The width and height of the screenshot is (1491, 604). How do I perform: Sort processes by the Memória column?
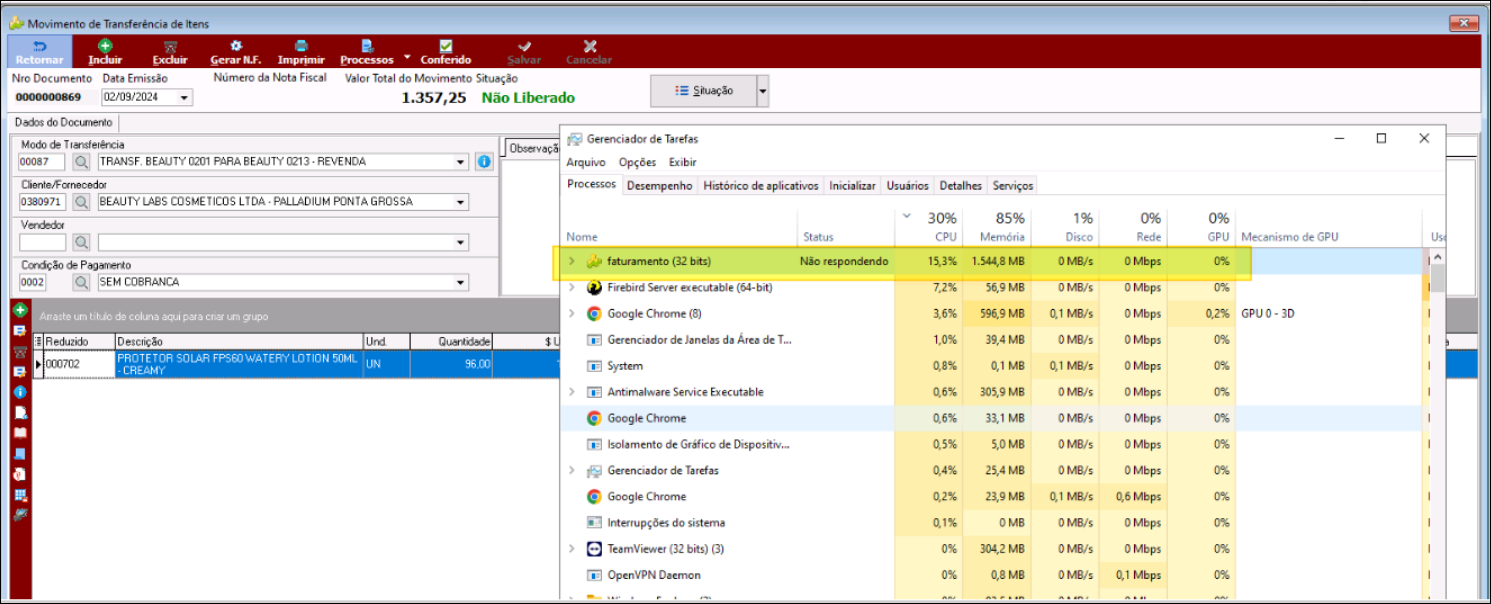click(x=997, y=227)
